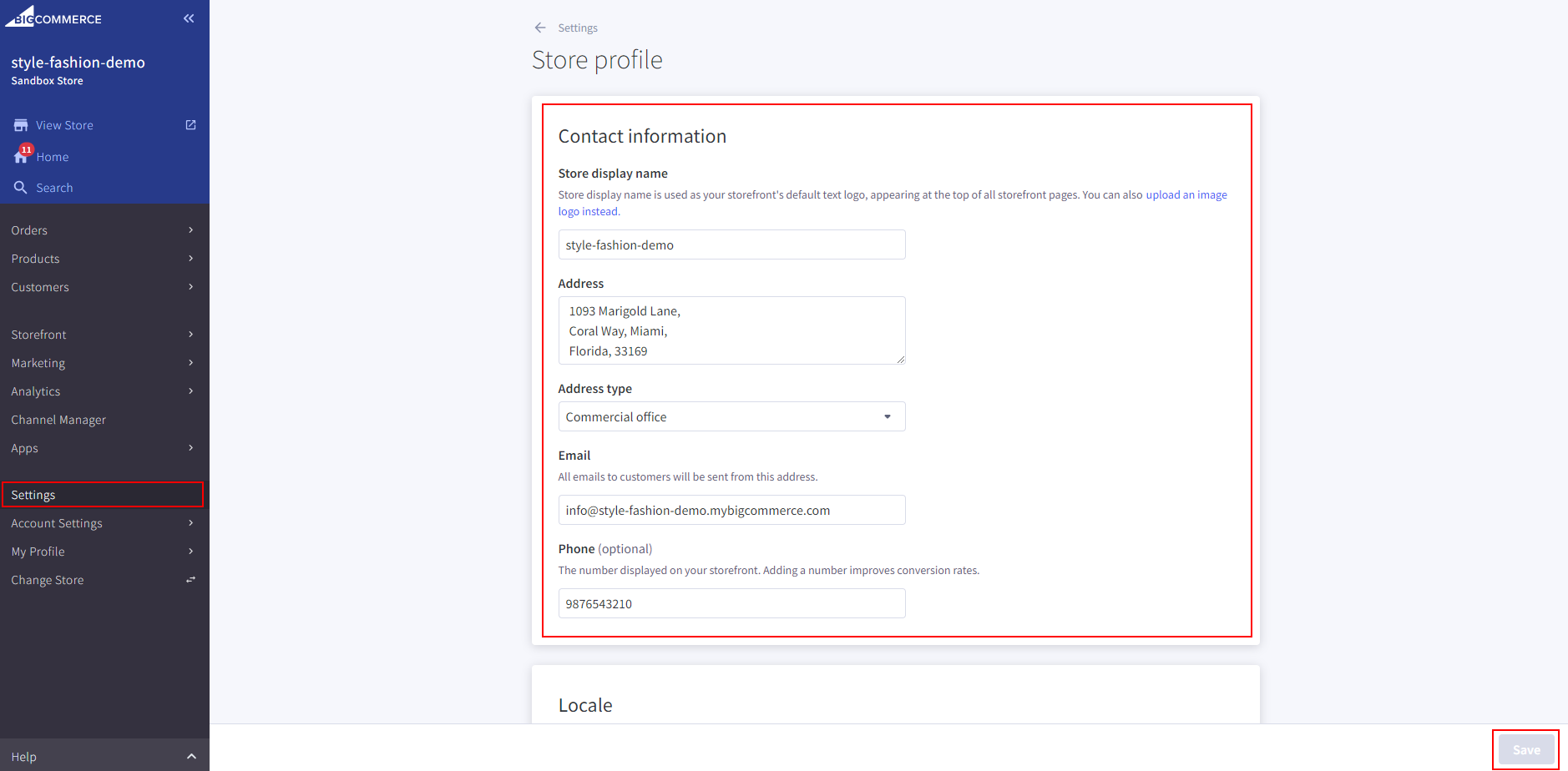Screen dimensions: 1568x771
Task: Follow the upload an image logo link
Action: pyautogui.click(x=1186, y=195)
